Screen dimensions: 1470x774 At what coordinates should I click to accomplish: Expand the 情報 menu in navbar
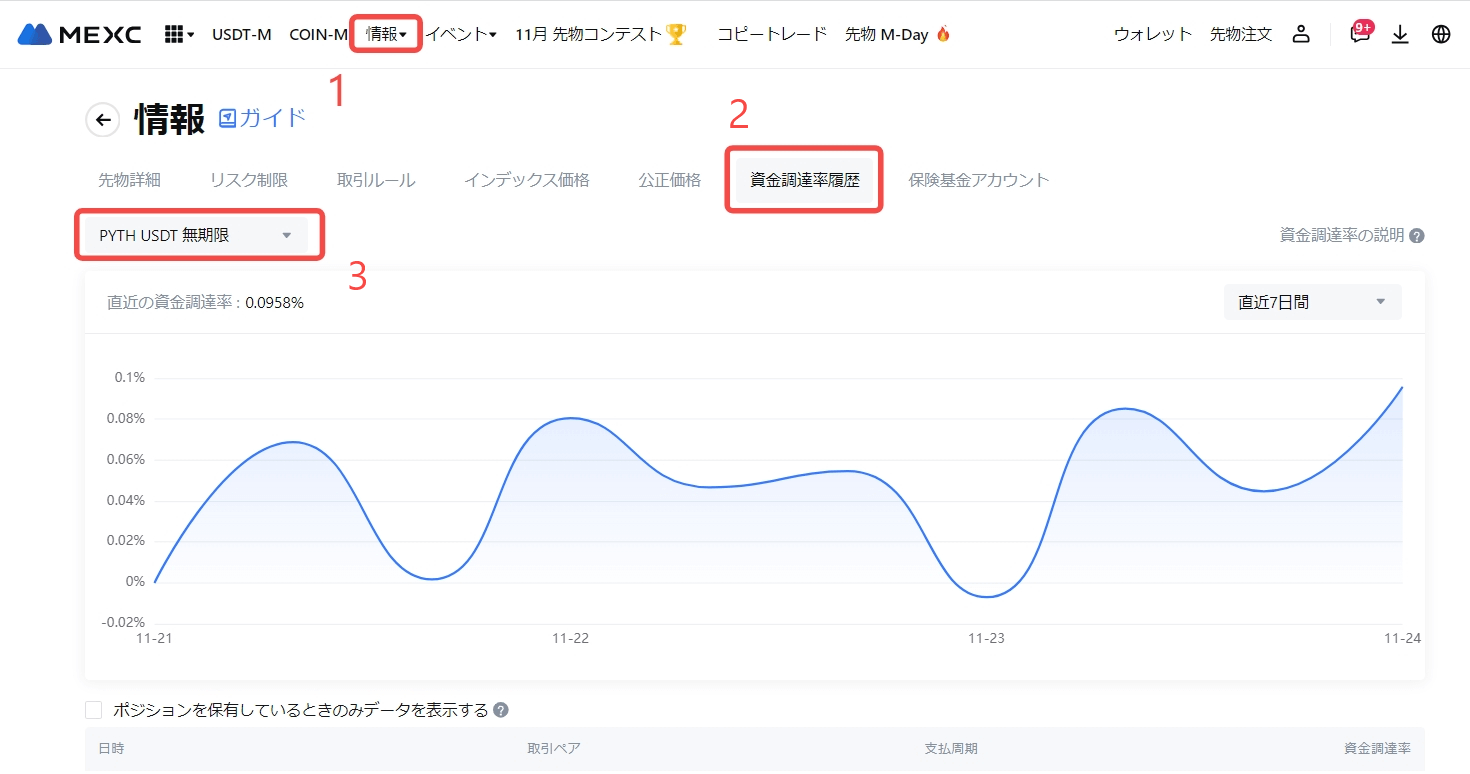pos(386,34)
